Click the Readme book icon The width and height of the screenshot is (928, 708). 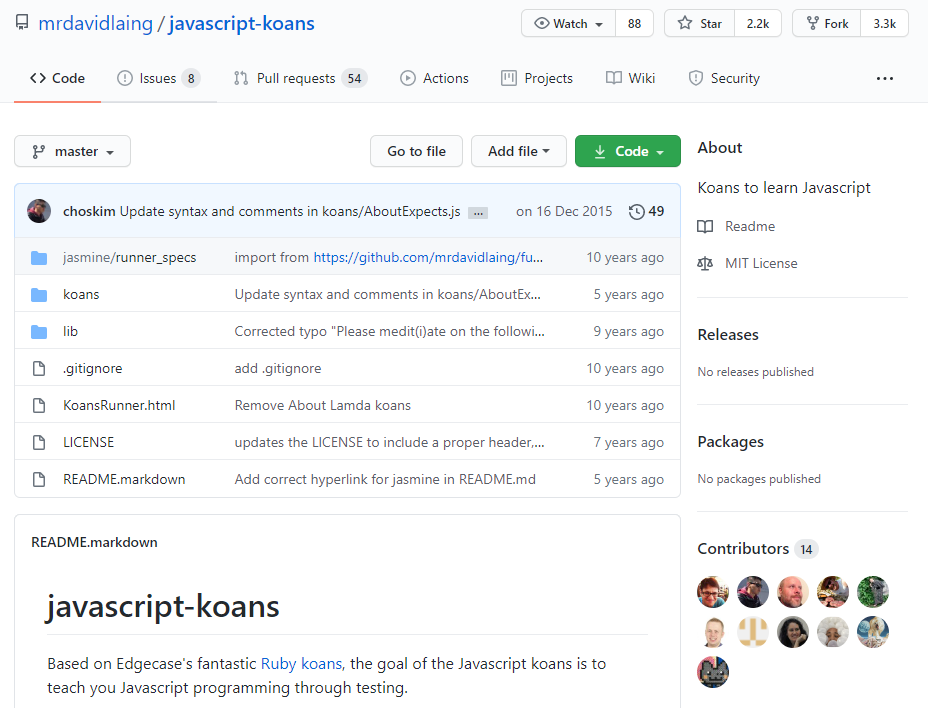coord(705,227)
